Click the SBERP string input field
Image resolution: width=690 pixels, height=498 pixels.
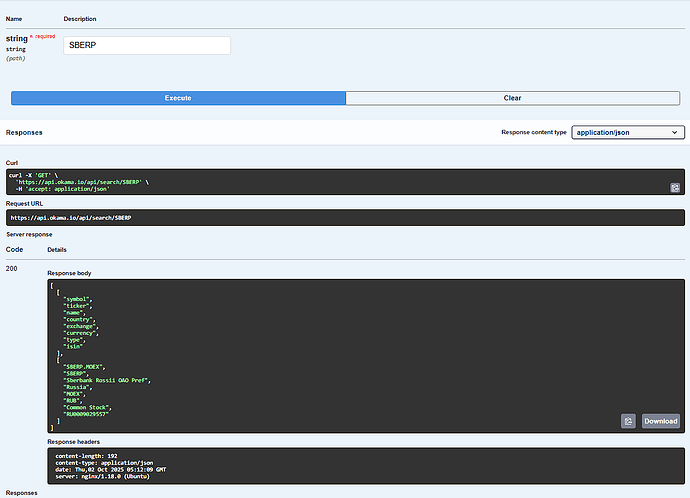click(x=146, y=45)
